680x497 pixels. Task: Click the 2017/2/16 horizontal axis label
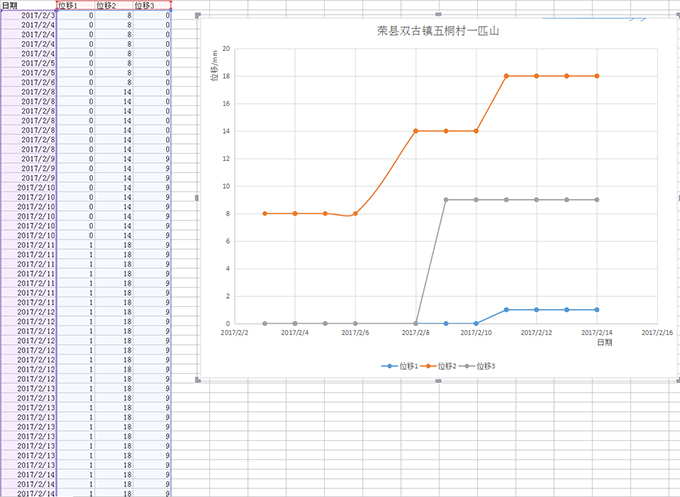(657, 332)
